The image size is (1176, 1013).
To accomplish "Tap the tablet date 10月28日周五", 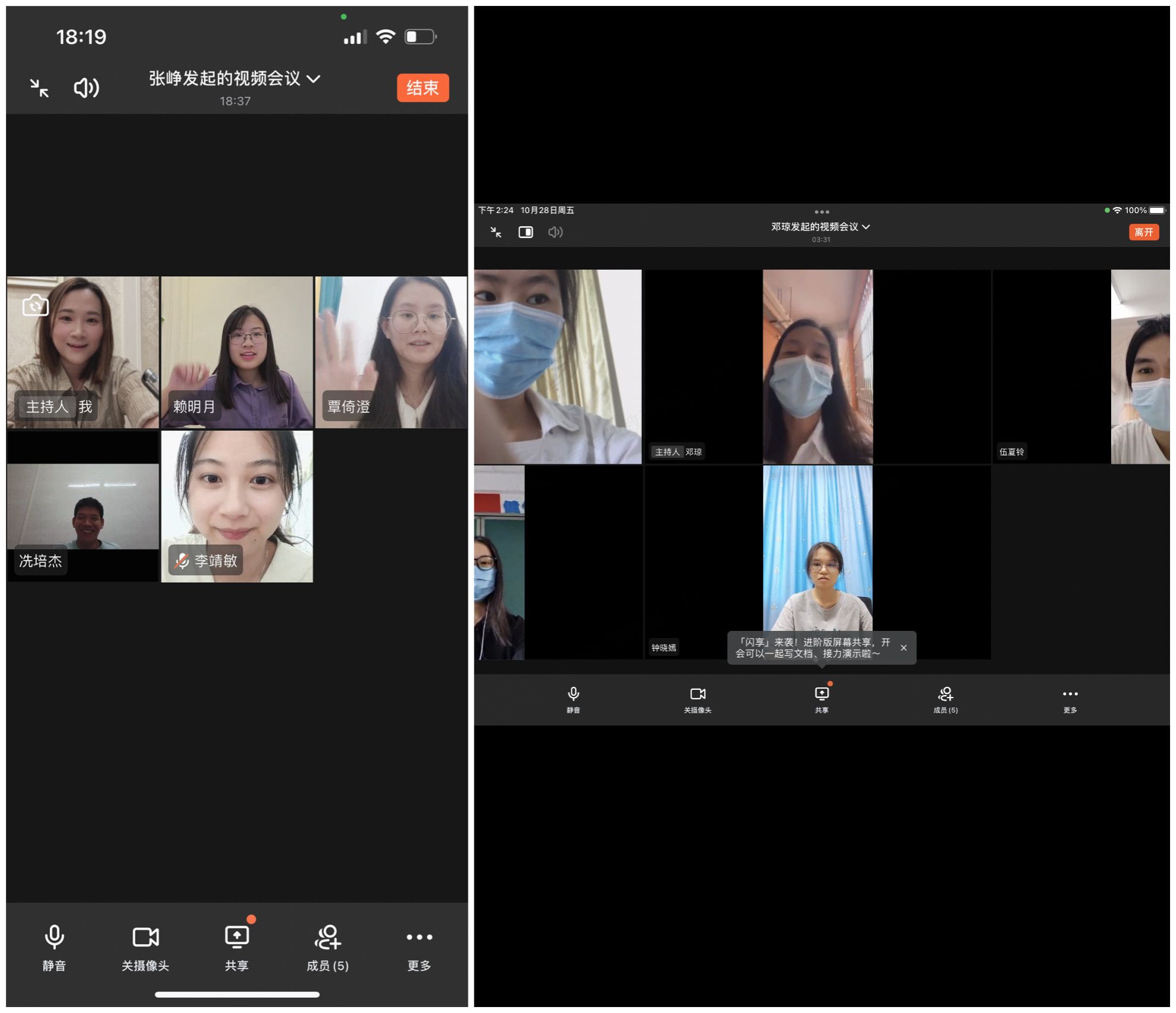I will click(x=547, y=210).
